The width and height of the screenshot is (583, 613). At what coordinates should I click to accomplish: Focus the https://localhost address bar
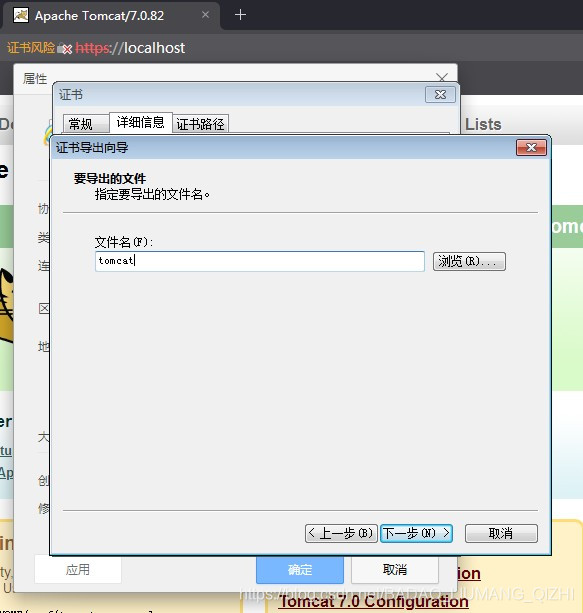[x=130, y=48]
